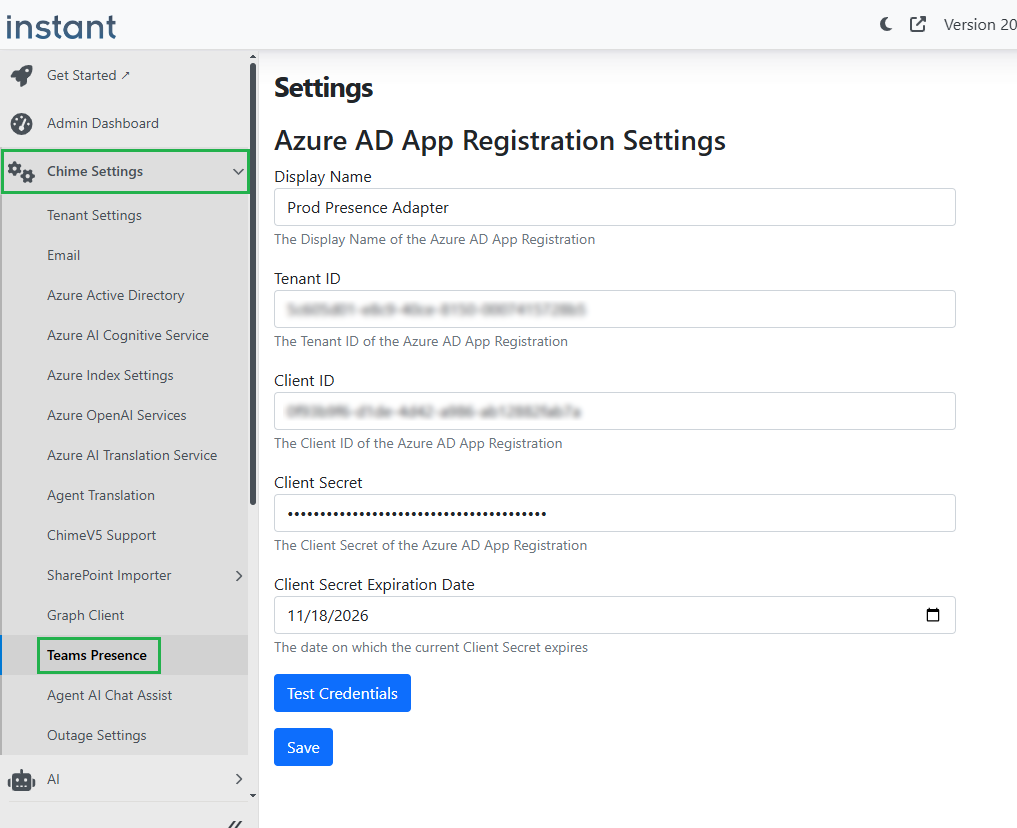Viewport: 1017px width, 828px height.
Task: Click the sidebar scroll down arrow
Action: 253,796
